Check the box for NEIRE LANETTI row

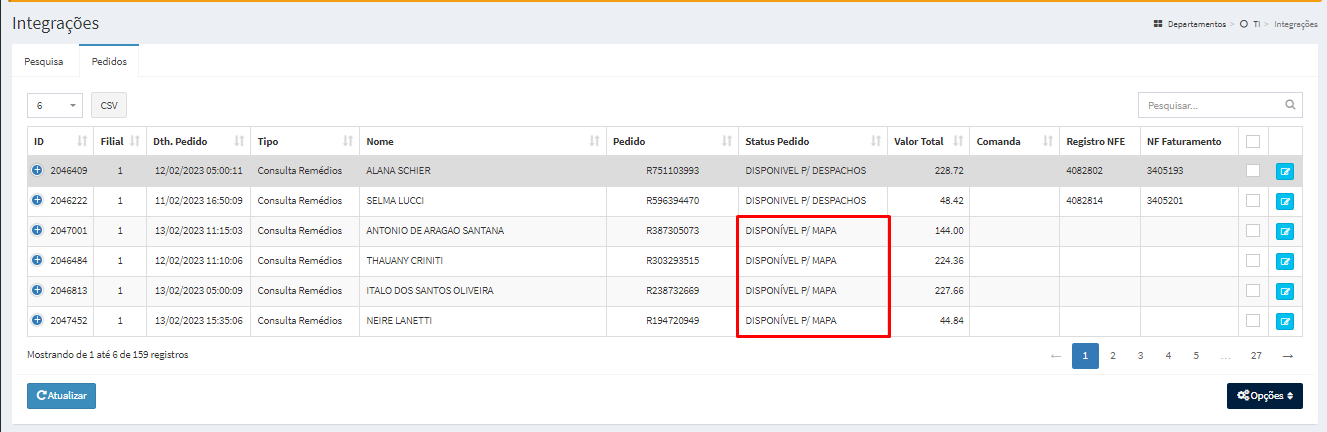[x=1253, y=321]
